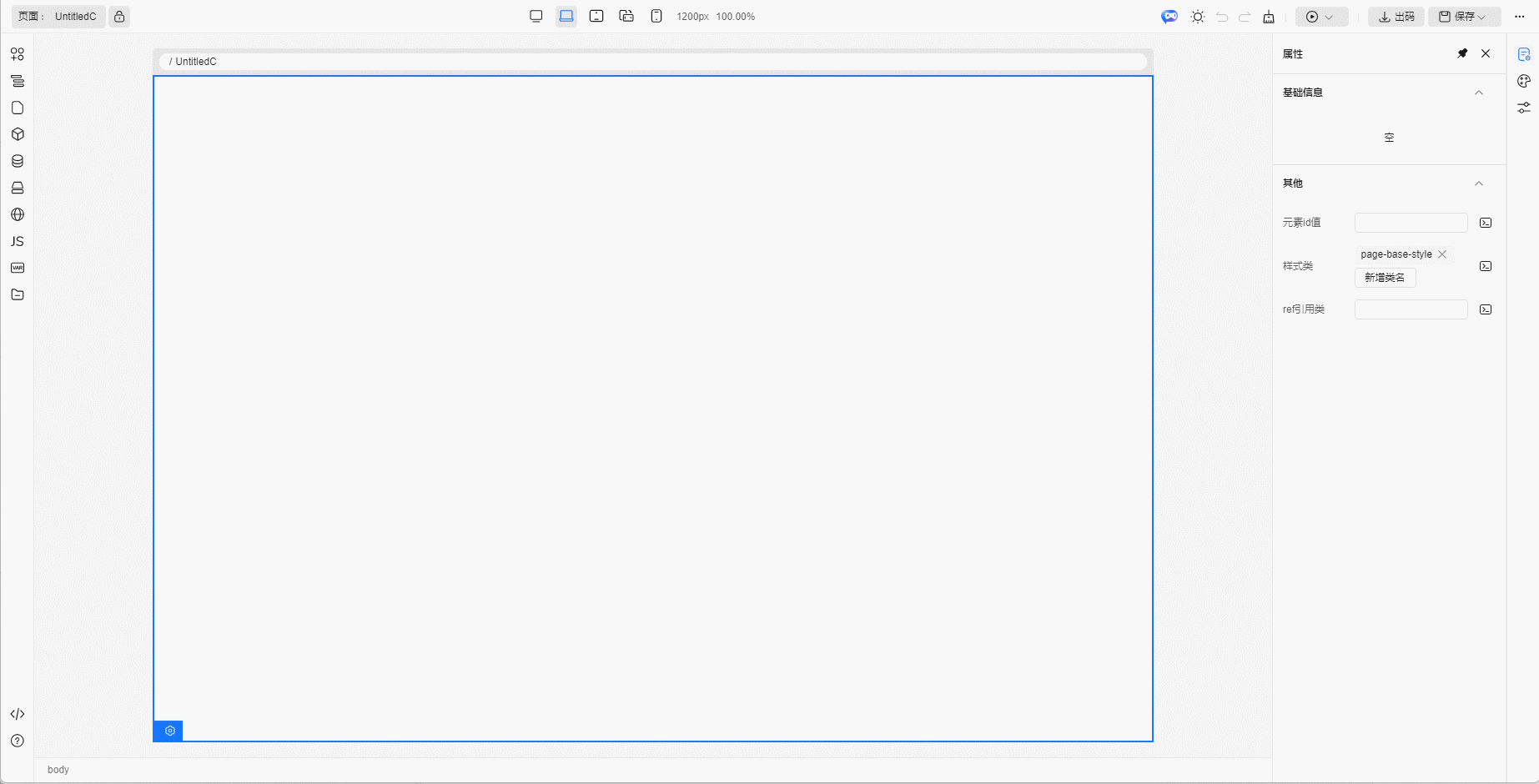
Task: Open the more options ellipsis menu
Action: [x=1520, y=17]
